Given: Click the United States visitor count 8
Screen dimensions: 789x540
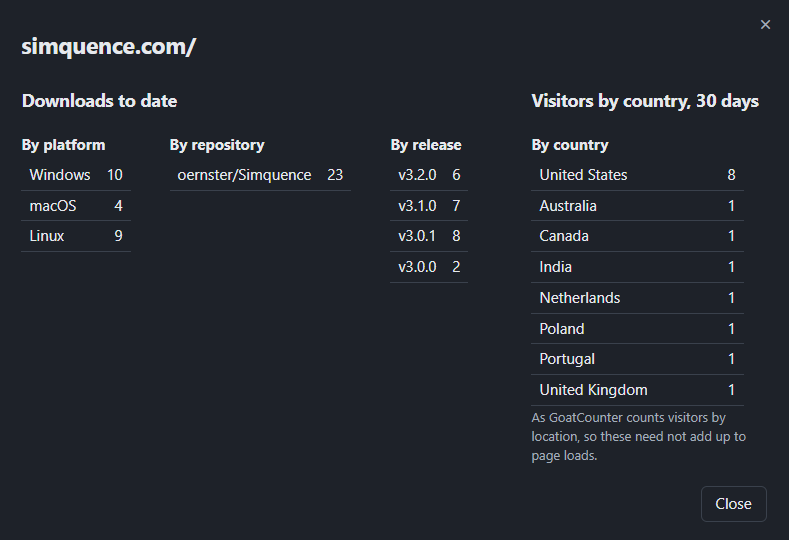Looking at the screenshot, I should [x=731, y=175].
